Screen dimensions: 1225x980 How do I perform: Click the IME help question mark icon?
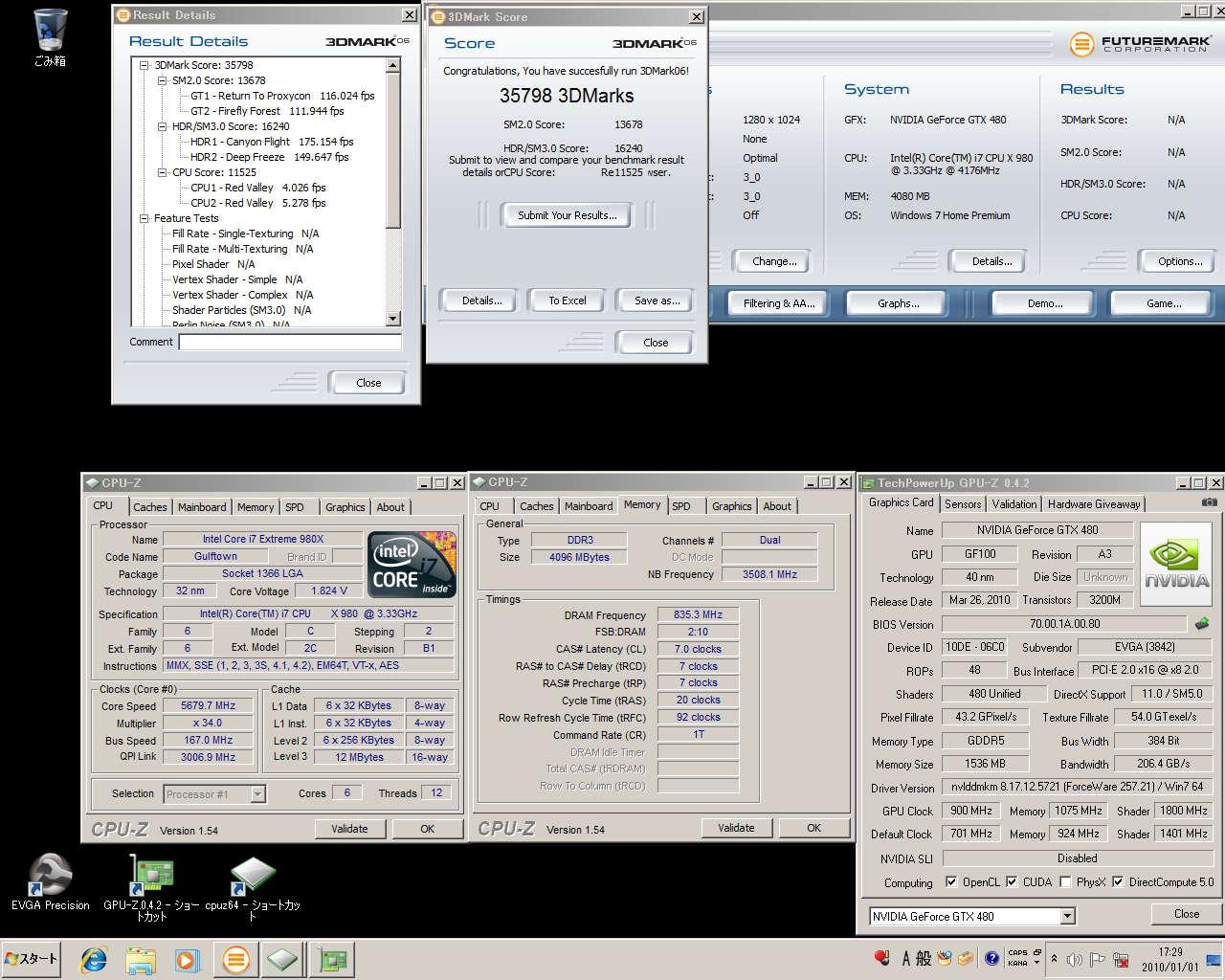[x=991, y=958]
